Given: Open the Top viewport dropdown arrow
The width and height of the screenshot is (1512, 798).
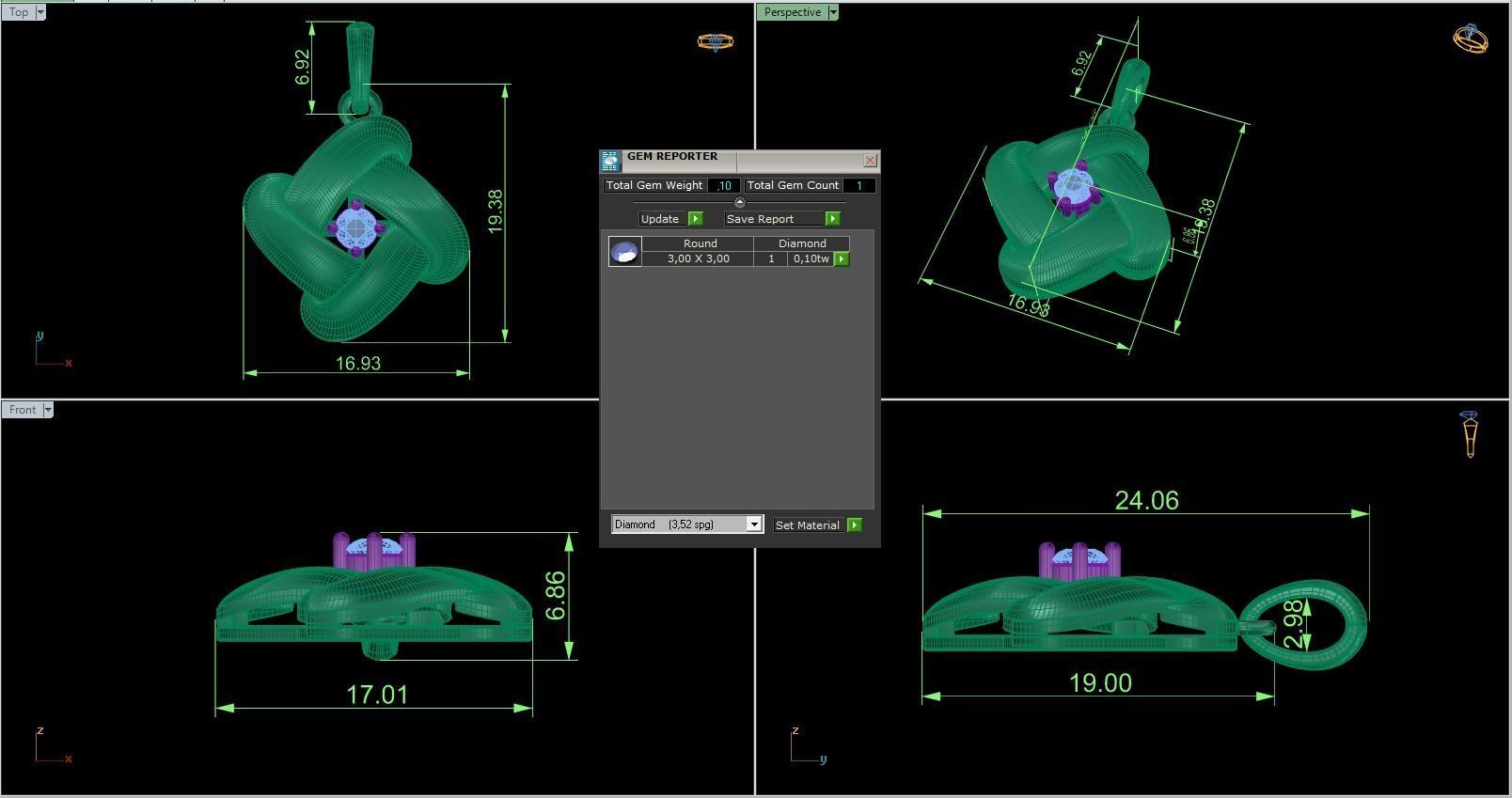Looking at the screenshot, I should pos(40,12).
